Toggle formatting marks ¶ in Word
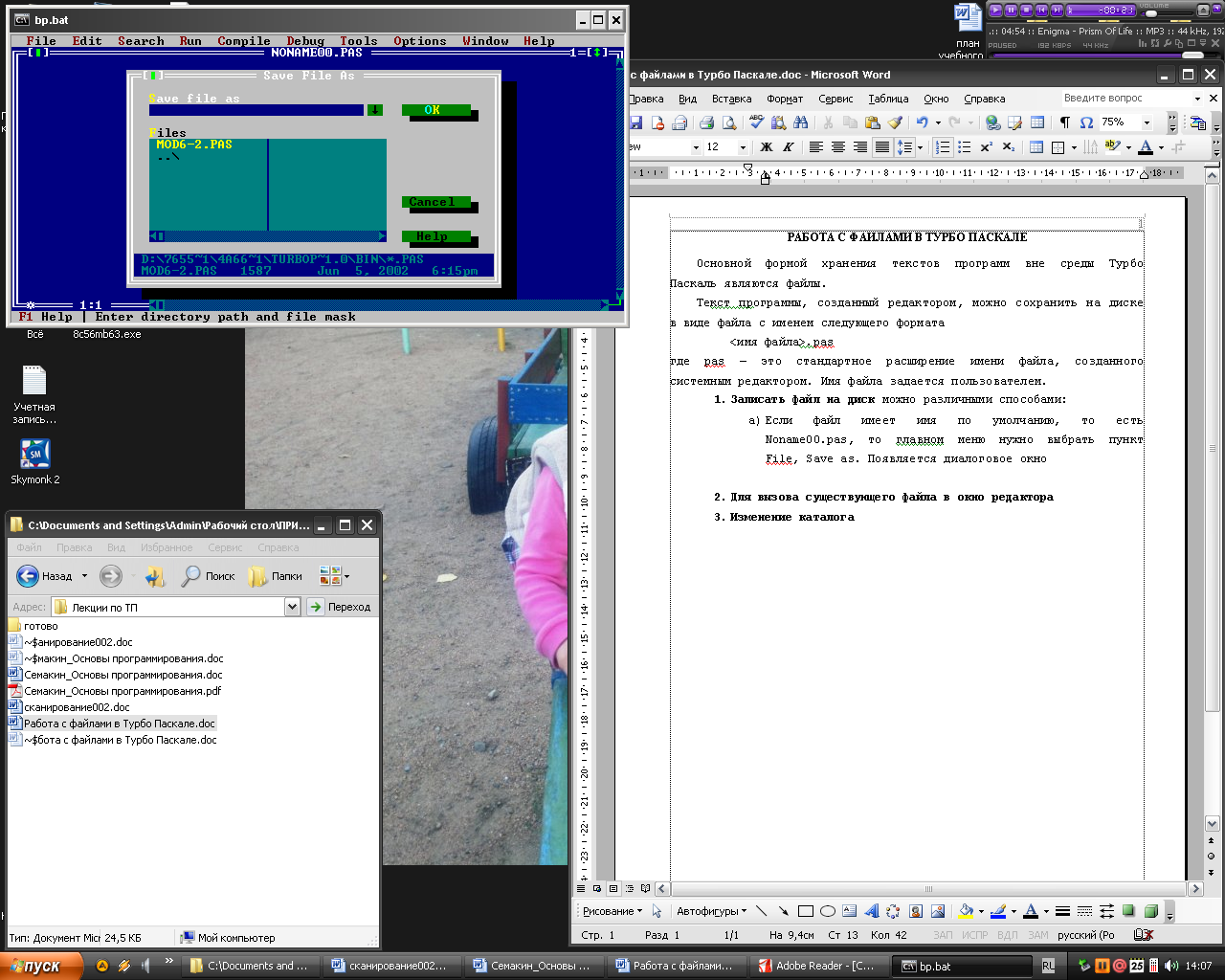 [x=1064, y=122]
